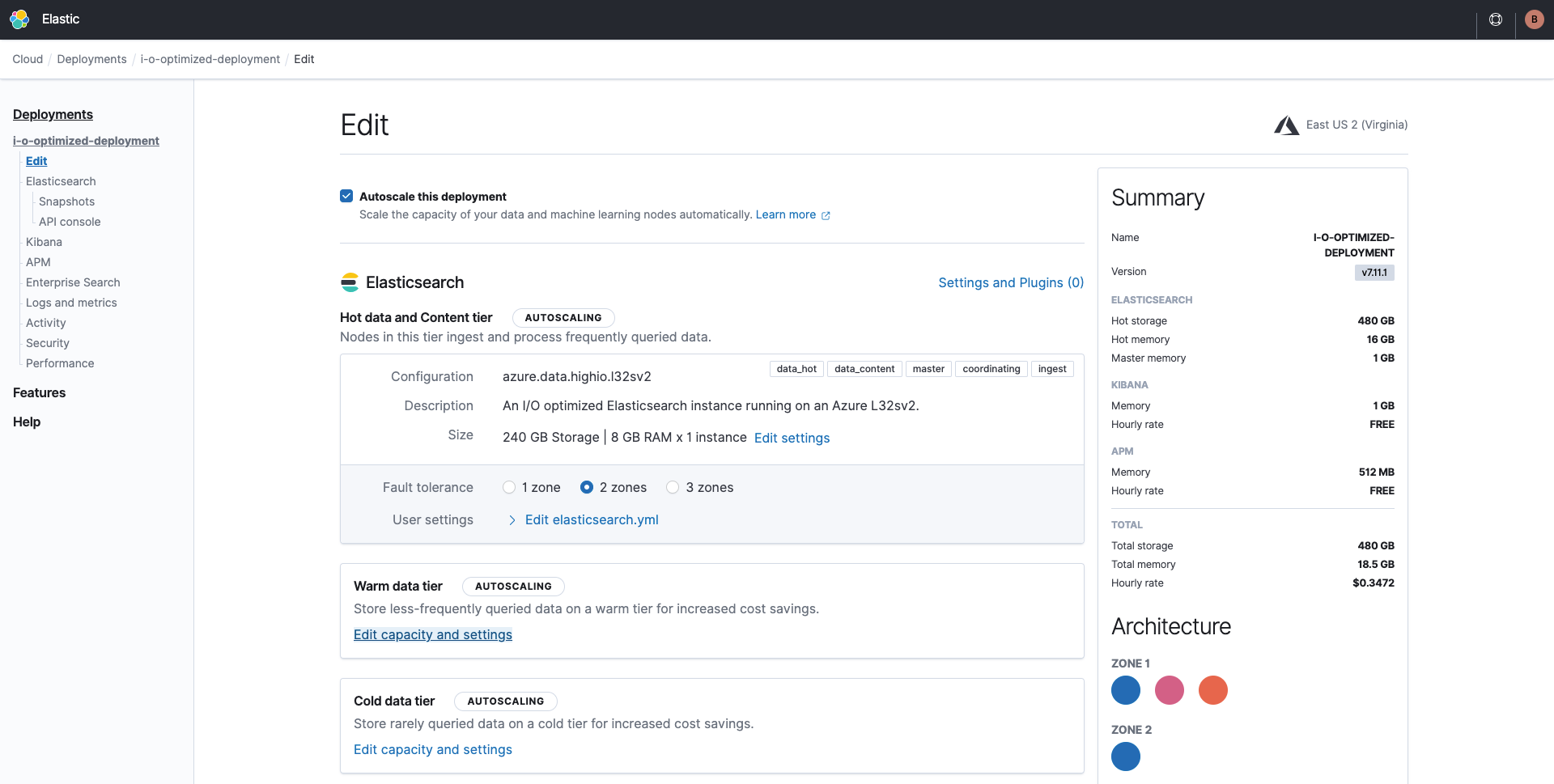Open Help in sidebar
Image resolution: width=1554 pixels, height=784 pixels.
pos(27,422)
